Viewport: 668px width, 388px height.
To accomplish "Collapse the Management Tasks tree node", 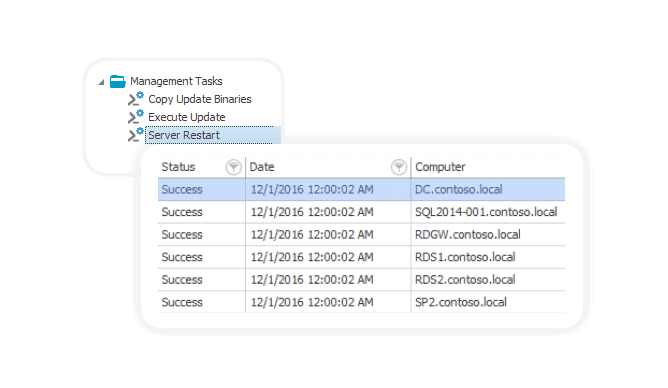I will point(101,82).
